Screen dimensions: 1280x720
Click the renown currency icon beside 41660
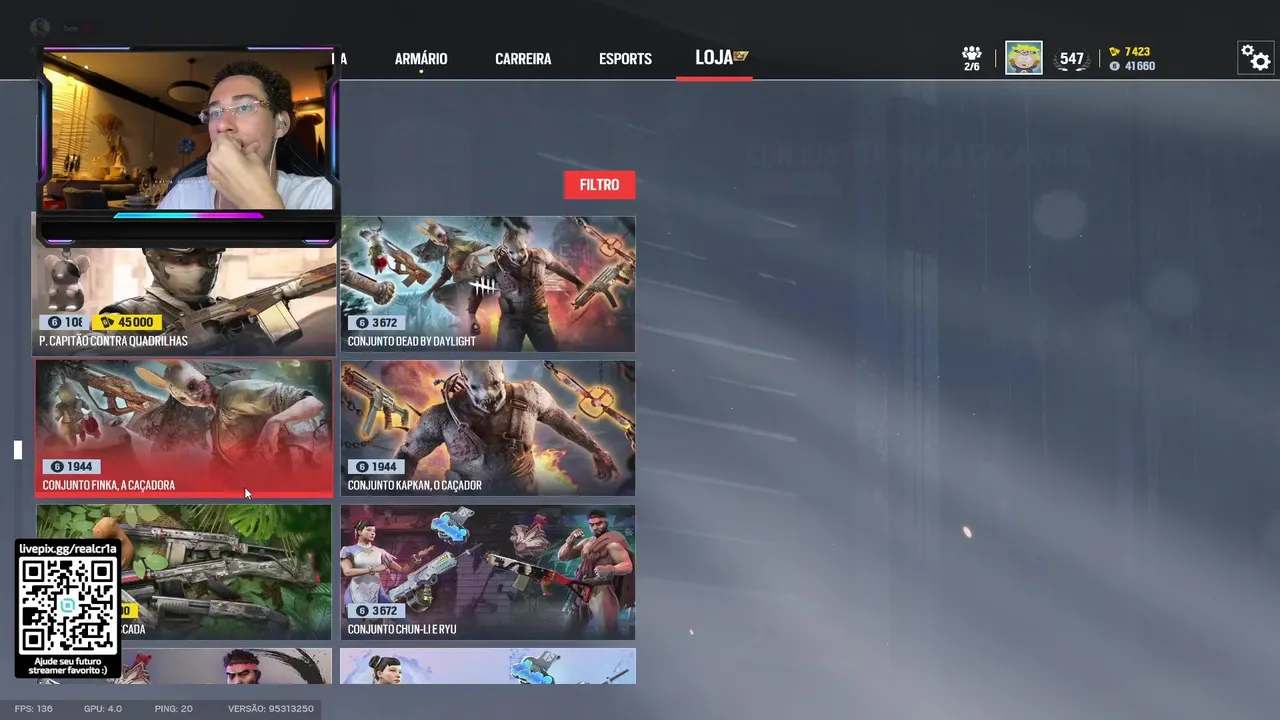(x=1114, y=66)
